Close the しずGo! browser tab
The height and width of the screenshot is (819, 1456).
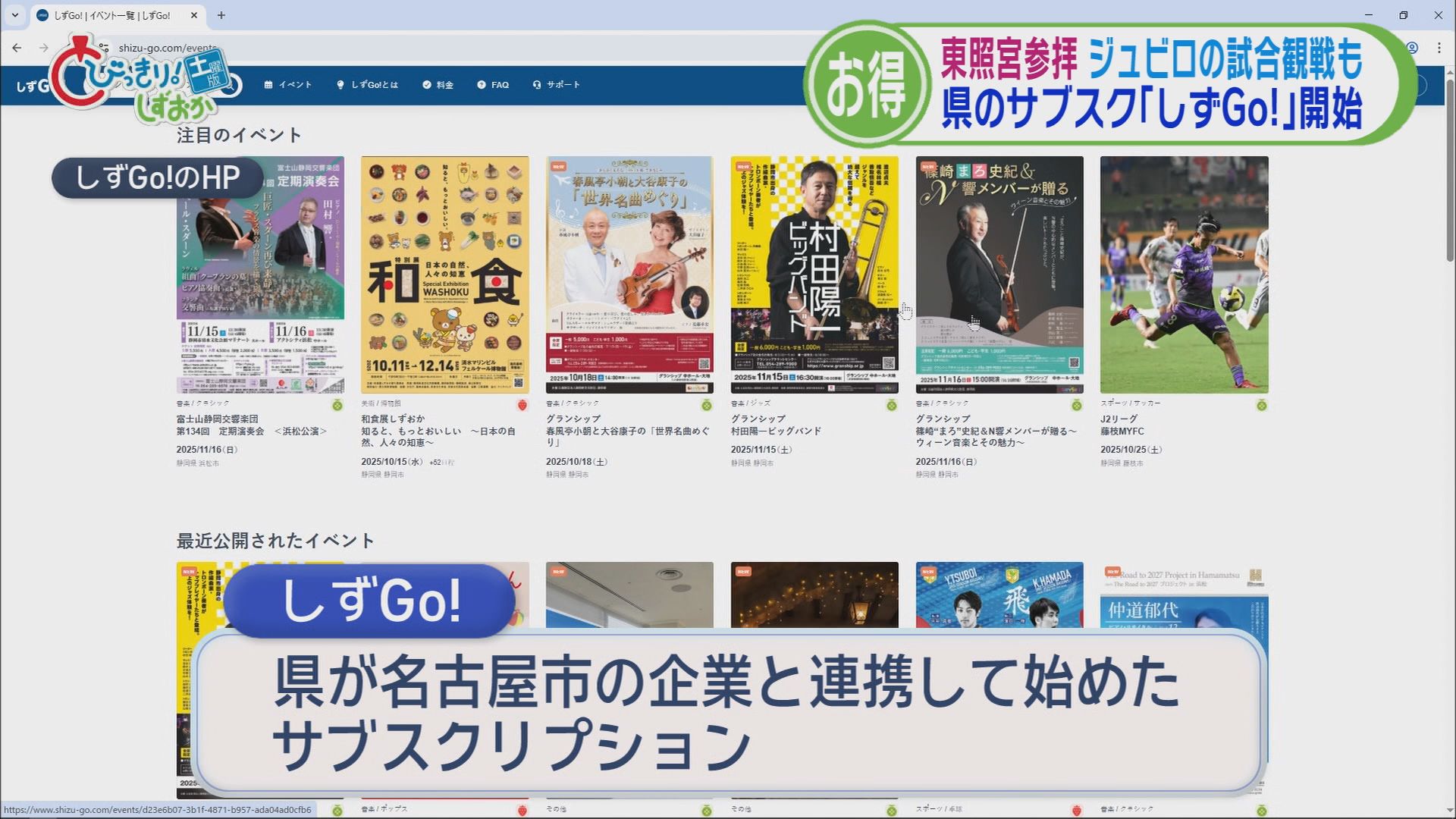coord(194,15)
